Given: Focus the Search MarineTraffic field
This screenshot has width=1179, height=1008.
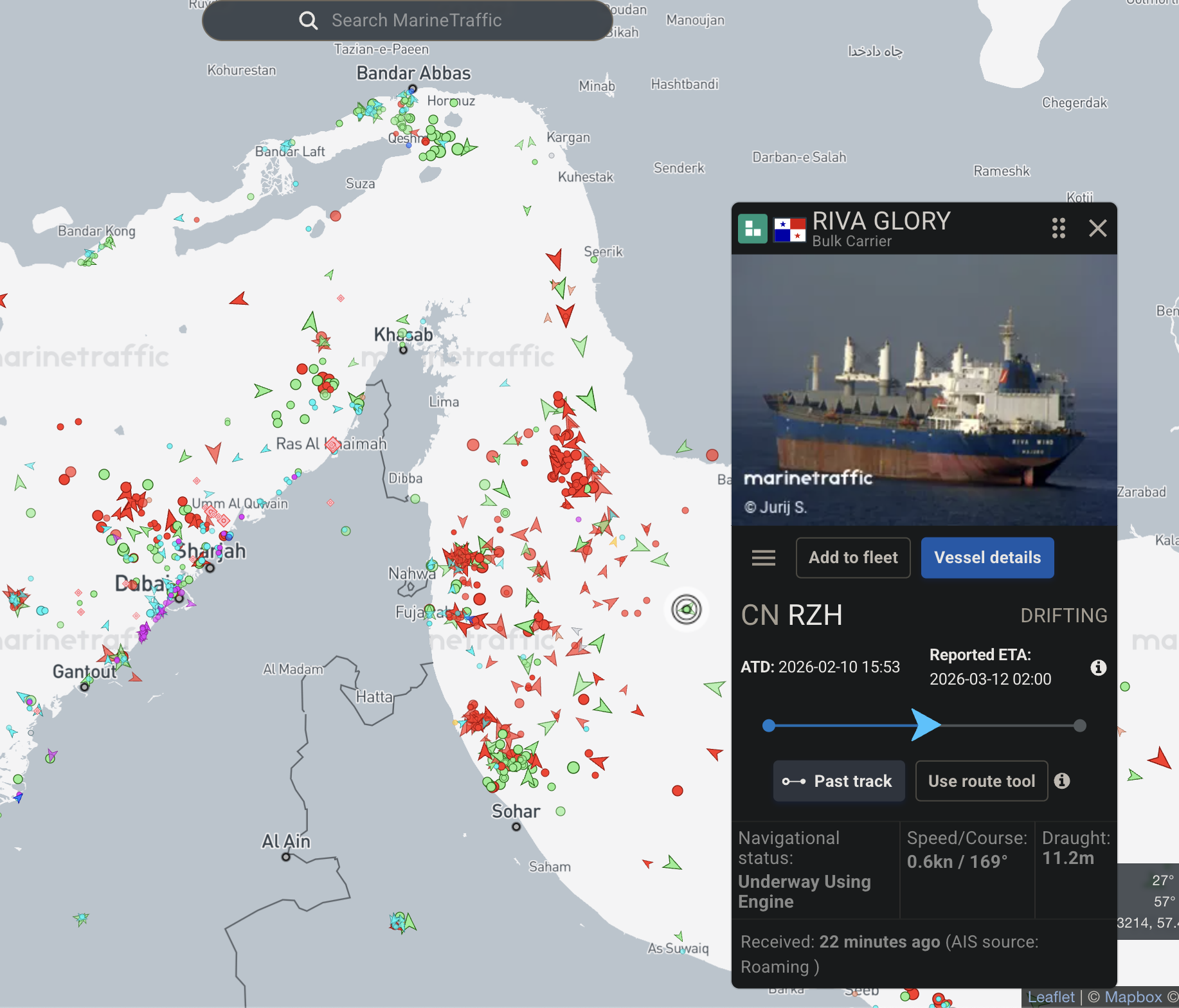Looking at the screenshot, I should [x=408, y=21].
